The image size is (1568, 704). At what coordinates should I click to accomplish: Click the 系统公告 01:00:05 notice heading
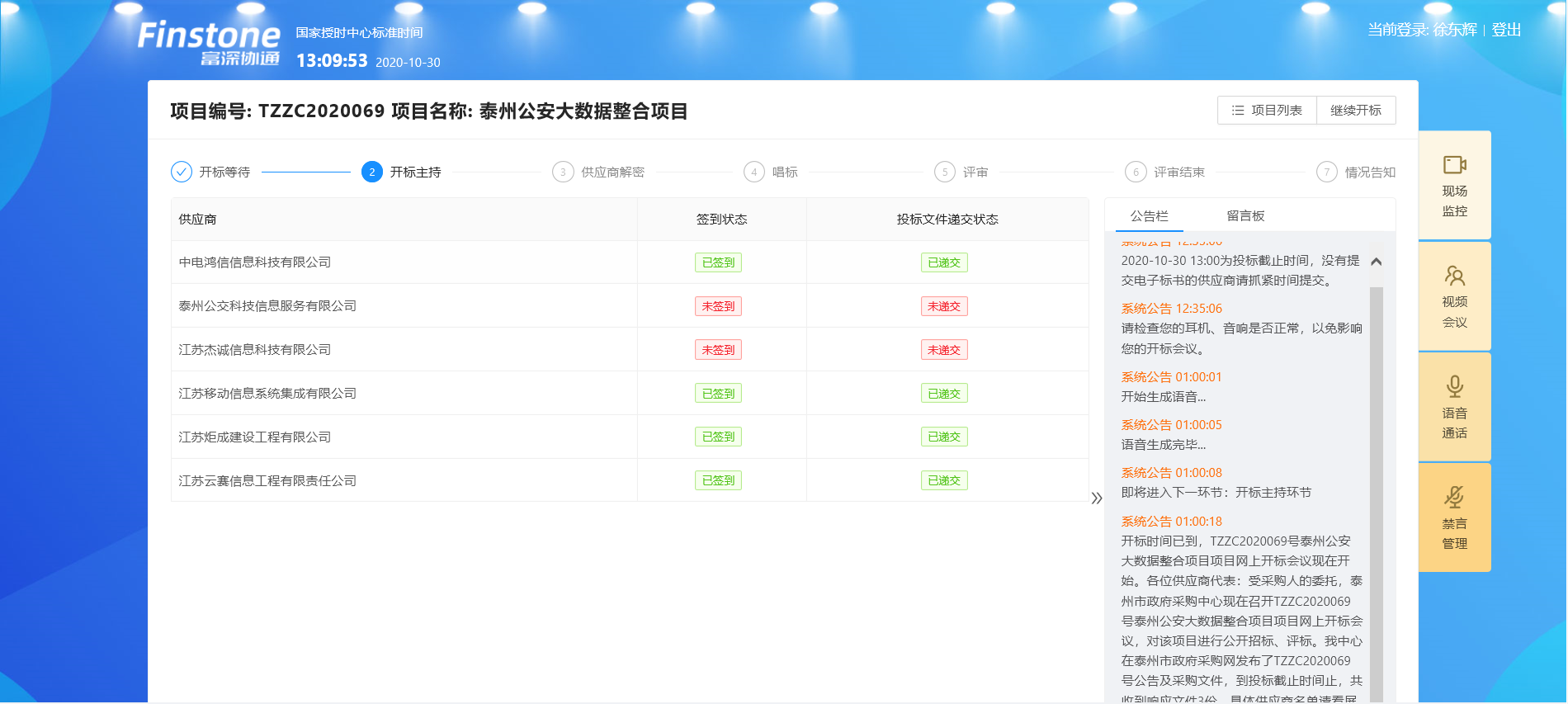[x=1171, y=425]
